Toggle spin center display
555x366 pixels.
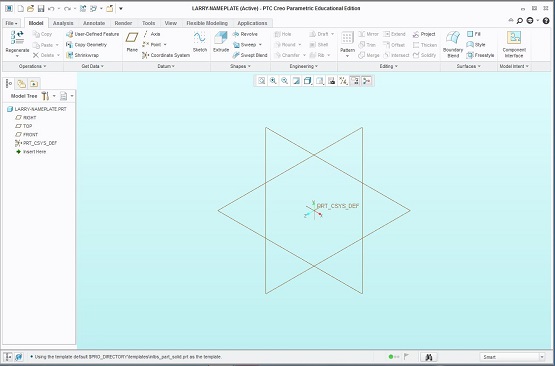[367, 81]
